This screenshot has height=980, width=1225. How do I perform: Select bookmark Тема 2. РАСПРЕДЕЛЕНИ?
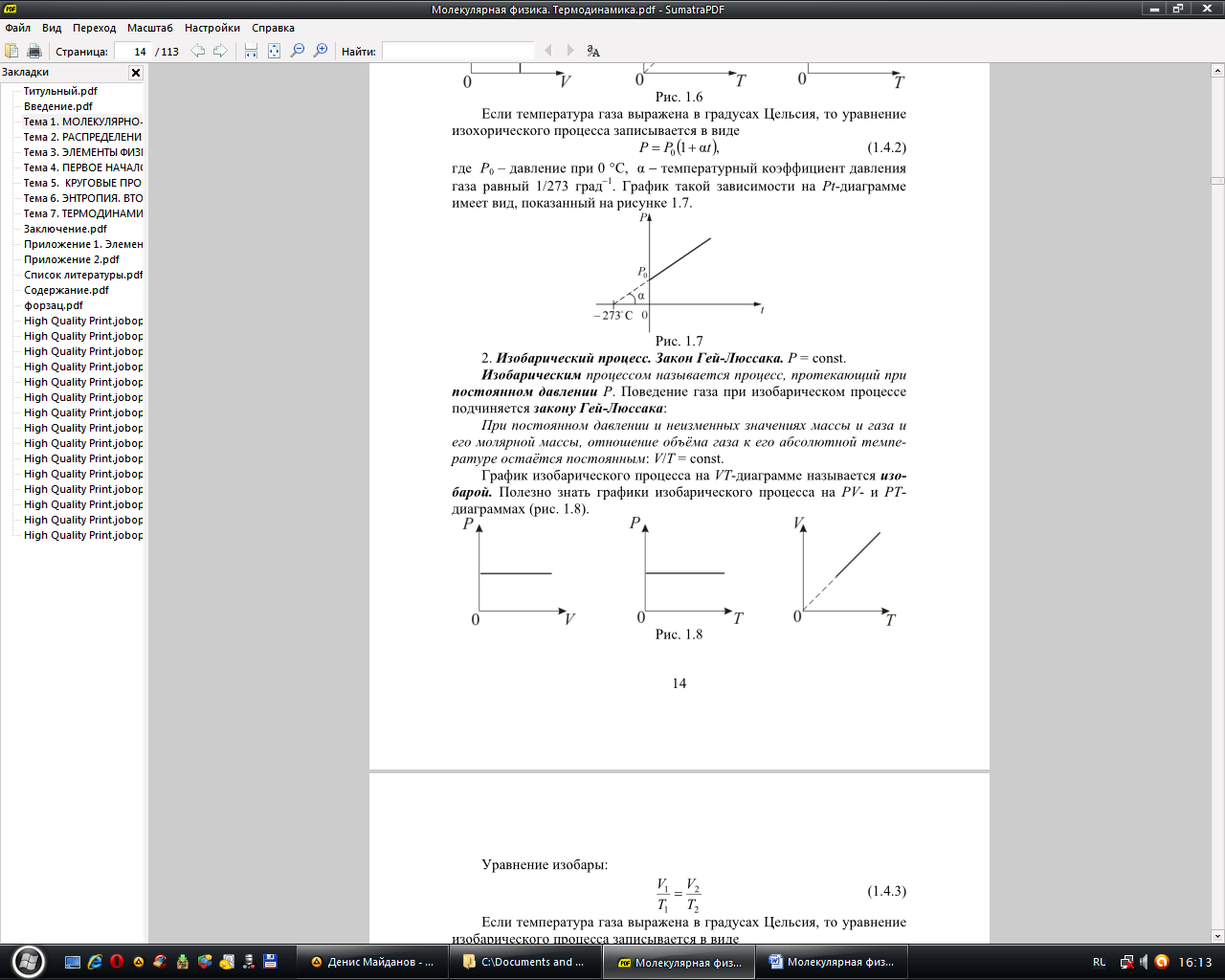[x=83, y=137]
